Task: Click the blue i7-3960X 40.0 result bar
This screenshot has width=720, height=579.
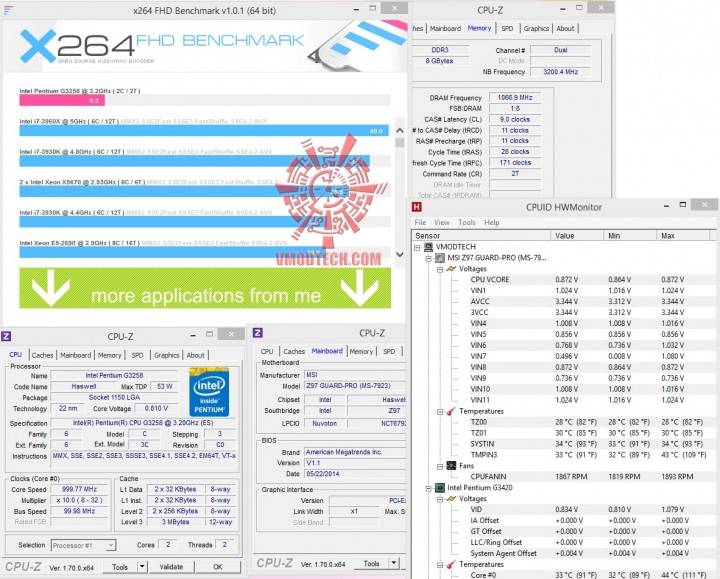Action: click(x=204, y=130)
